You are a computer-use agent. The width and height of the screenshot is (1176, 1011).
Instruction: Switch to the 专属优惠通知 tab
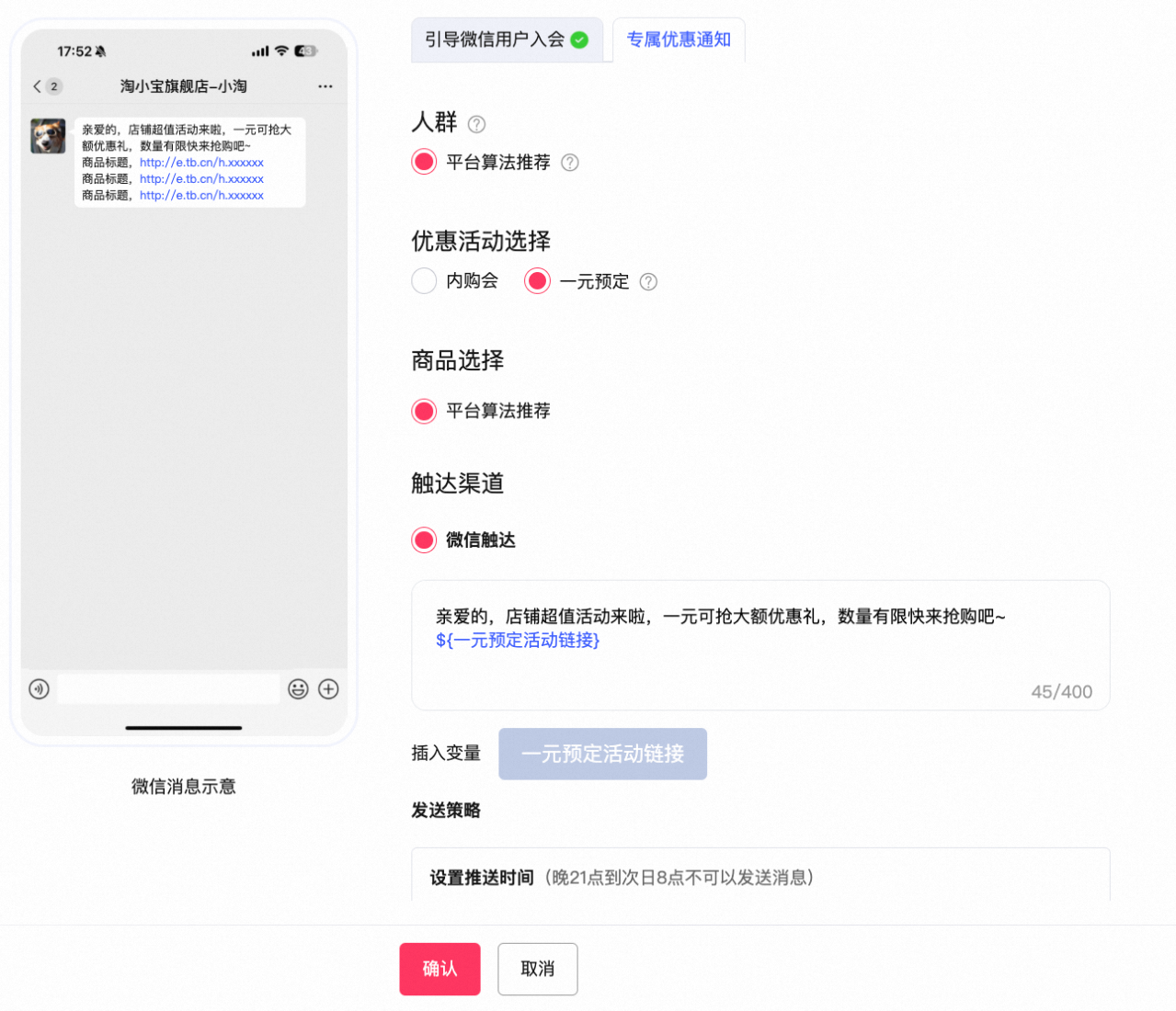(x=679, y=40)
